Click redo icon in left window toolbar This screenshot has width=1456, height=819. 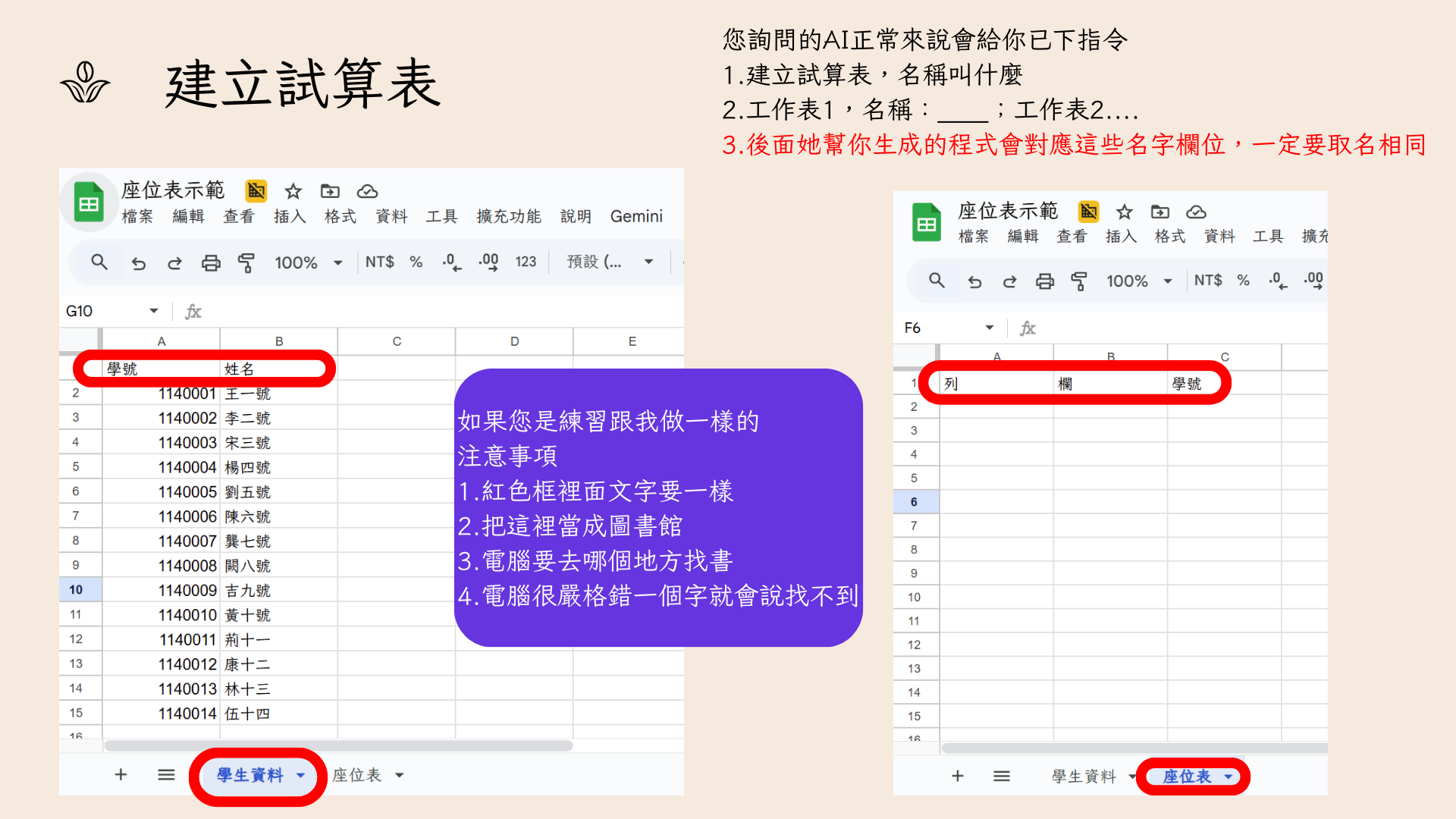point(174,263)
